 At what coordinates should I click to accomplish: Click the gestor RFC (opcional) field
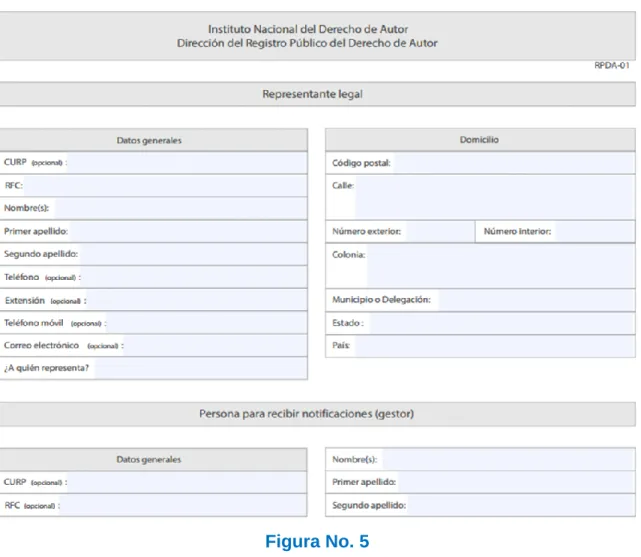click(x=184, y=506)
